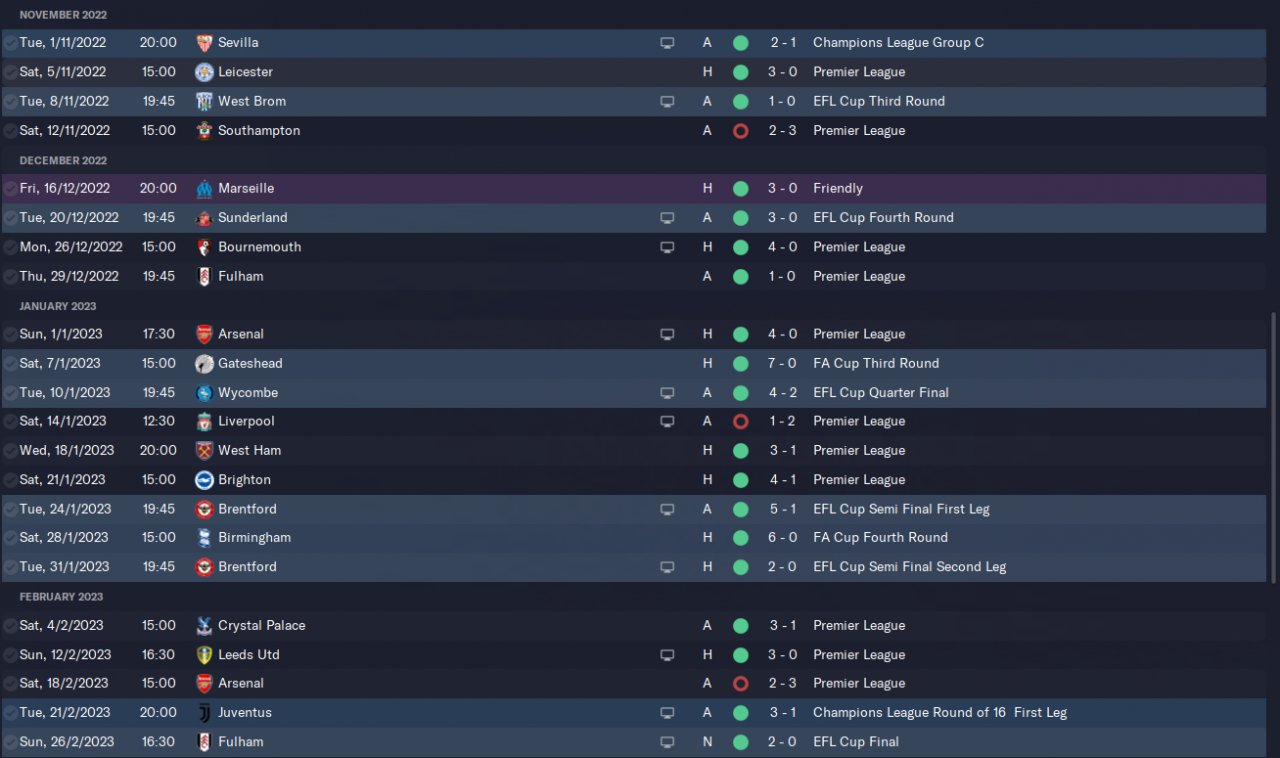
Task: Click the Sevilla club badge
Action: click(204, 43)
